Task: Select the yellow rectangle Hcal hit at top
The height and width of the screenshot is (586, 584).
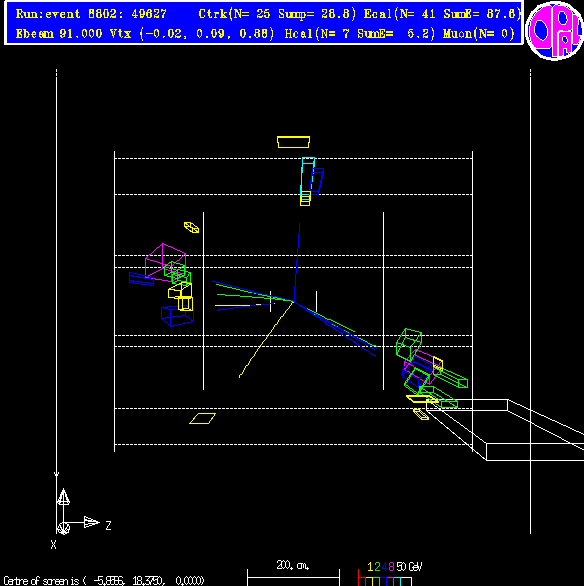Action: (x=293, y=142)
